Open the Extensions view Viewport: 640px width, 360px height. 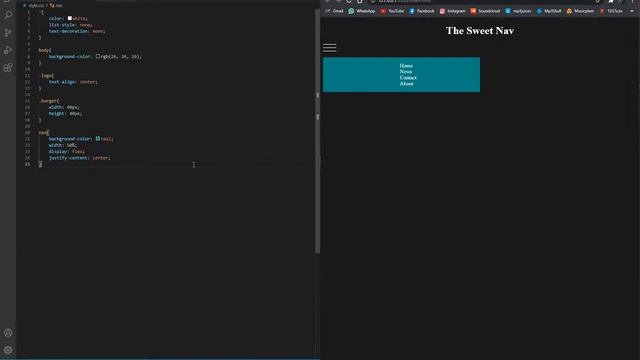pyautogui.click(x=8, y=68)
